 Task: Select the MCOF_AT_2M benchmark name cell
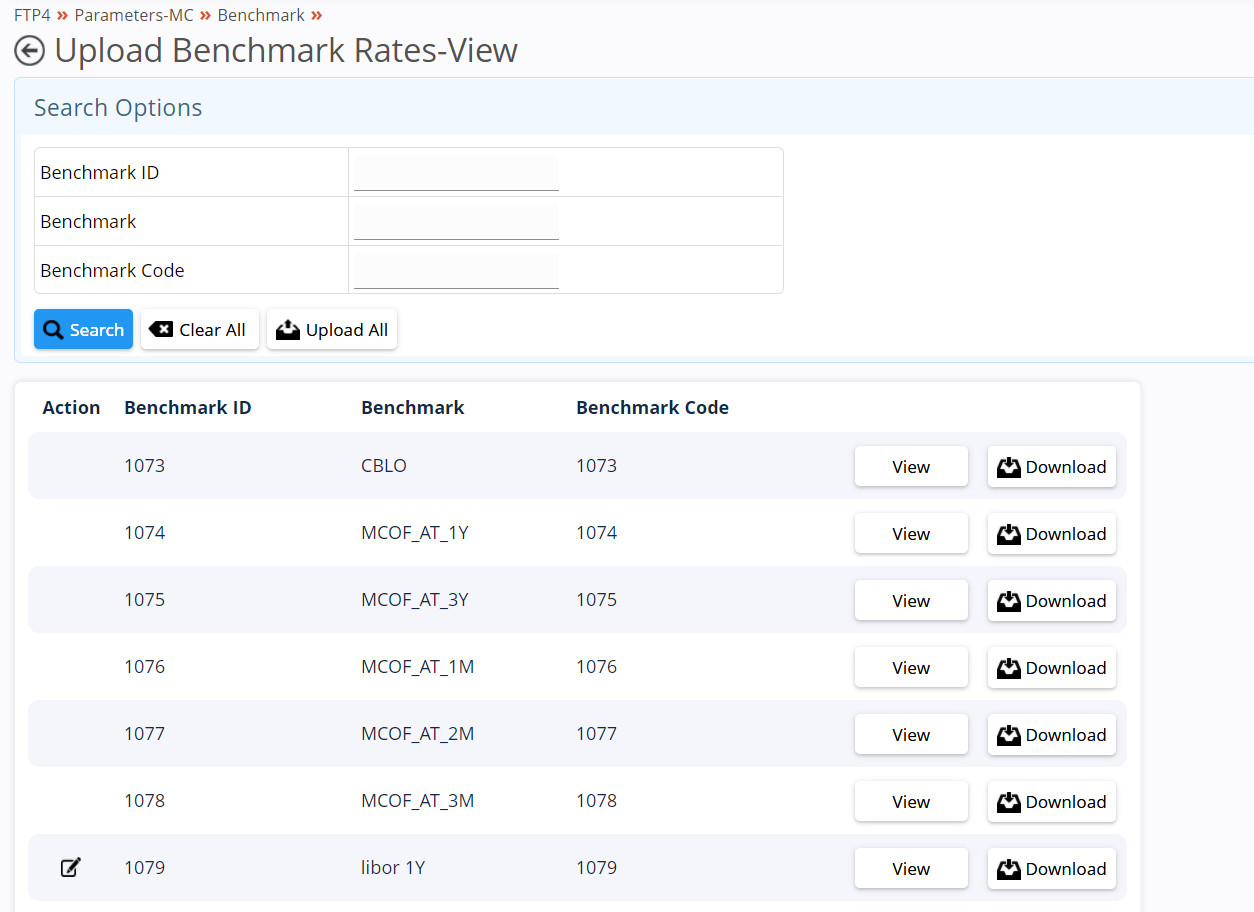(x=418, y=733)
